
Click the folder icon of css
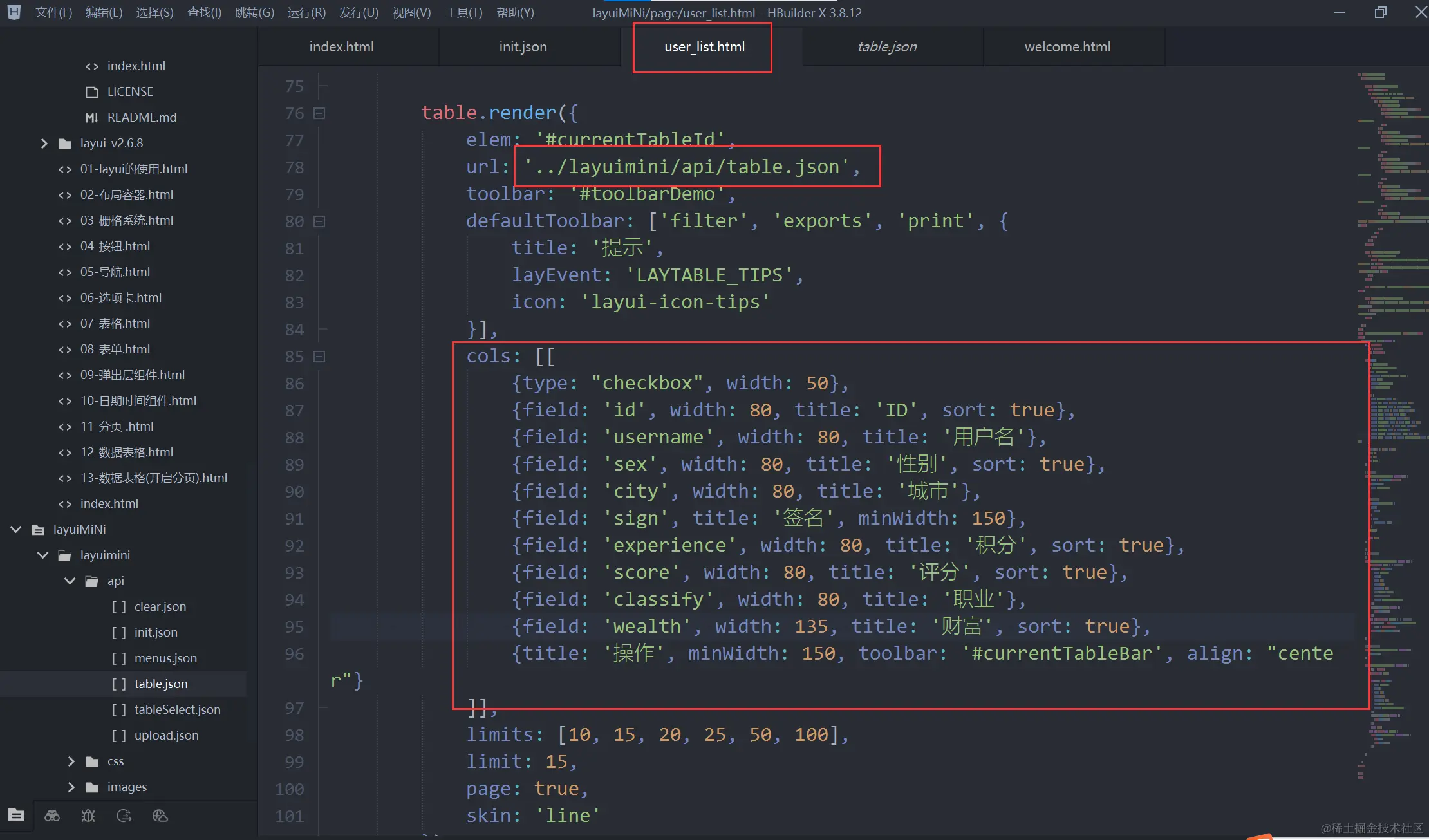(92, 761)
